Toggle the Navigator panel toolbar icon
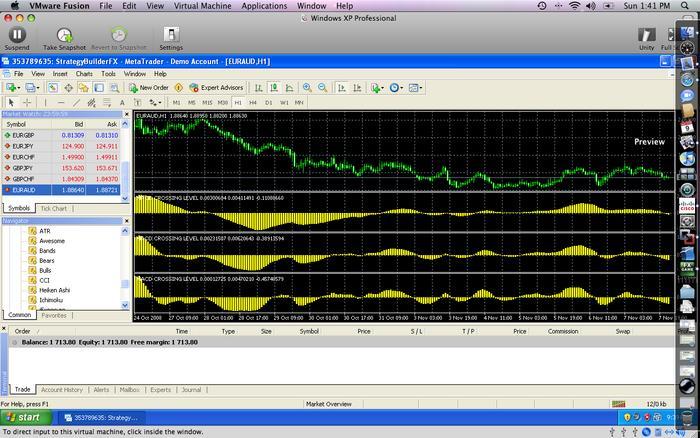 [x=83, y=88]
